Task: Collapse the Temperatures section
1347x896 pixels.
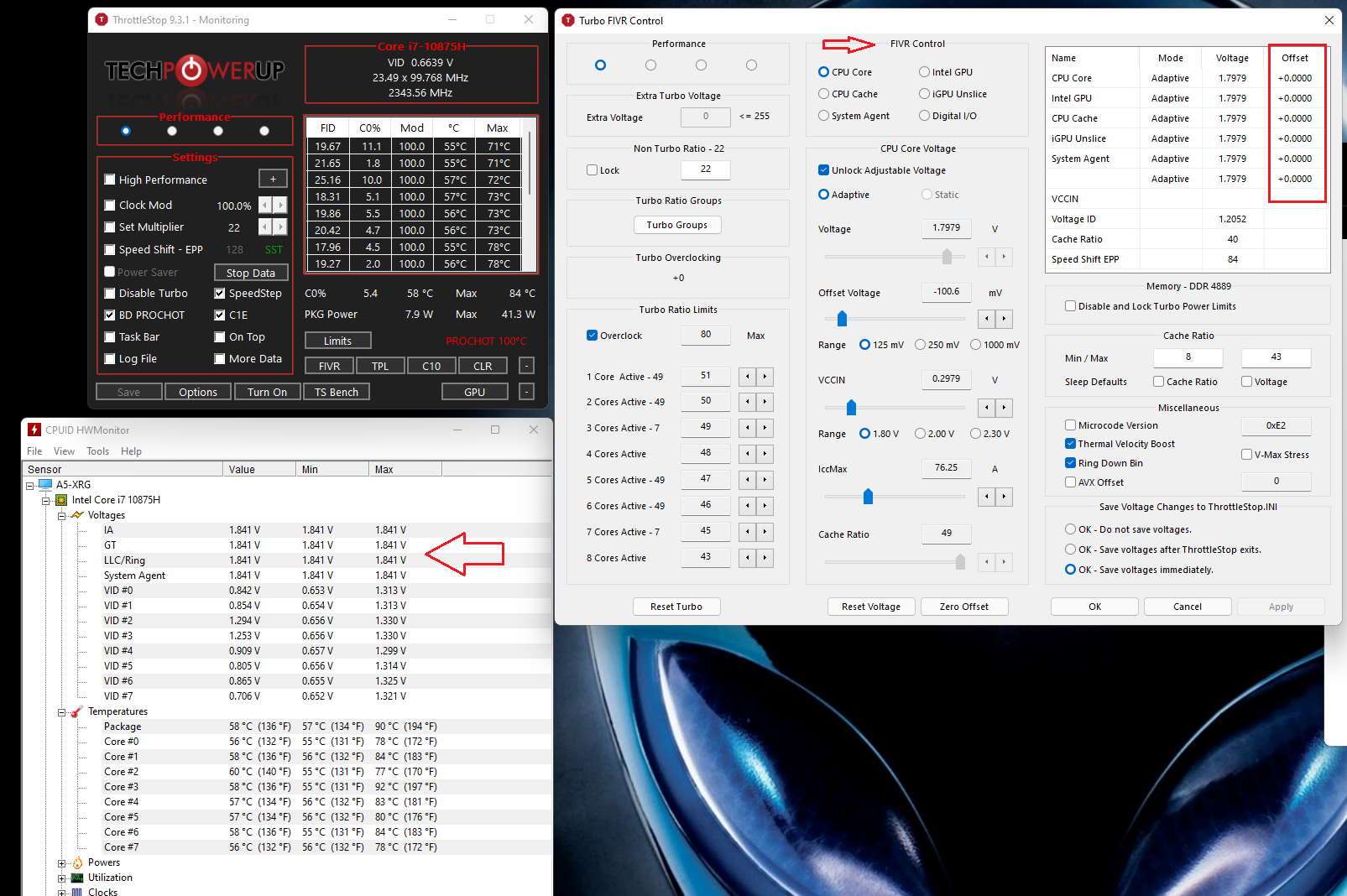Action: [61, 712]
